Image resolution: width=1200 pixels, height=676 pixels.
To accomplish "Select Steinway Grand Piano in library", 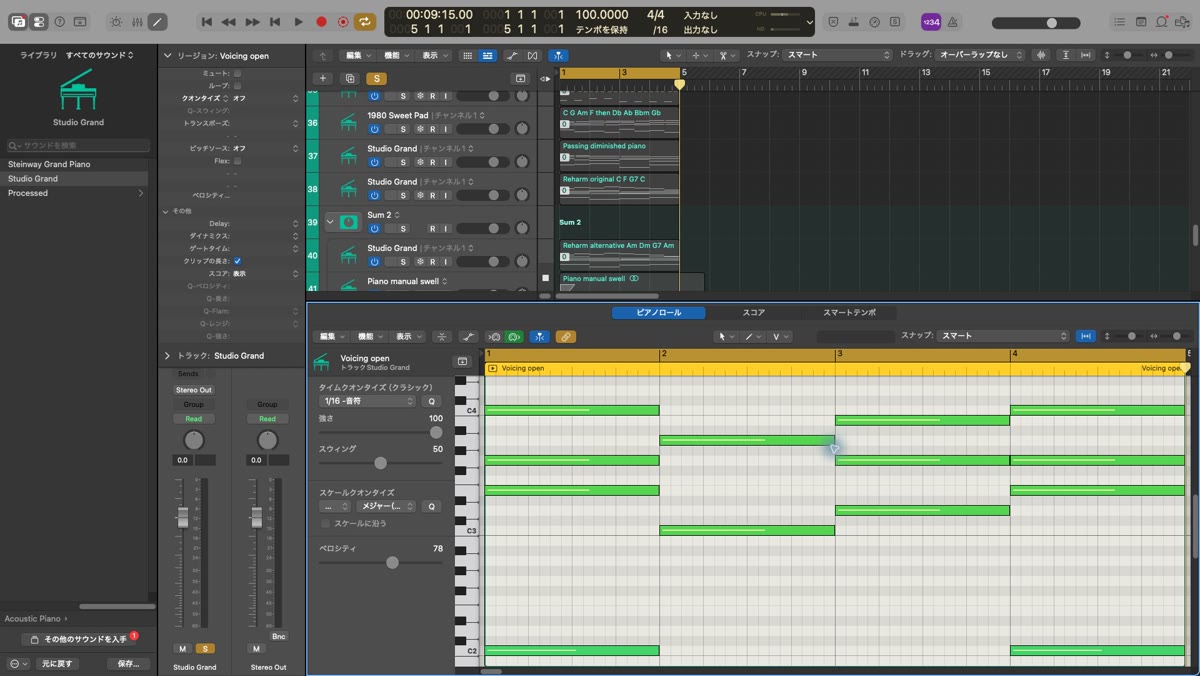I will (x=49, y=164).
